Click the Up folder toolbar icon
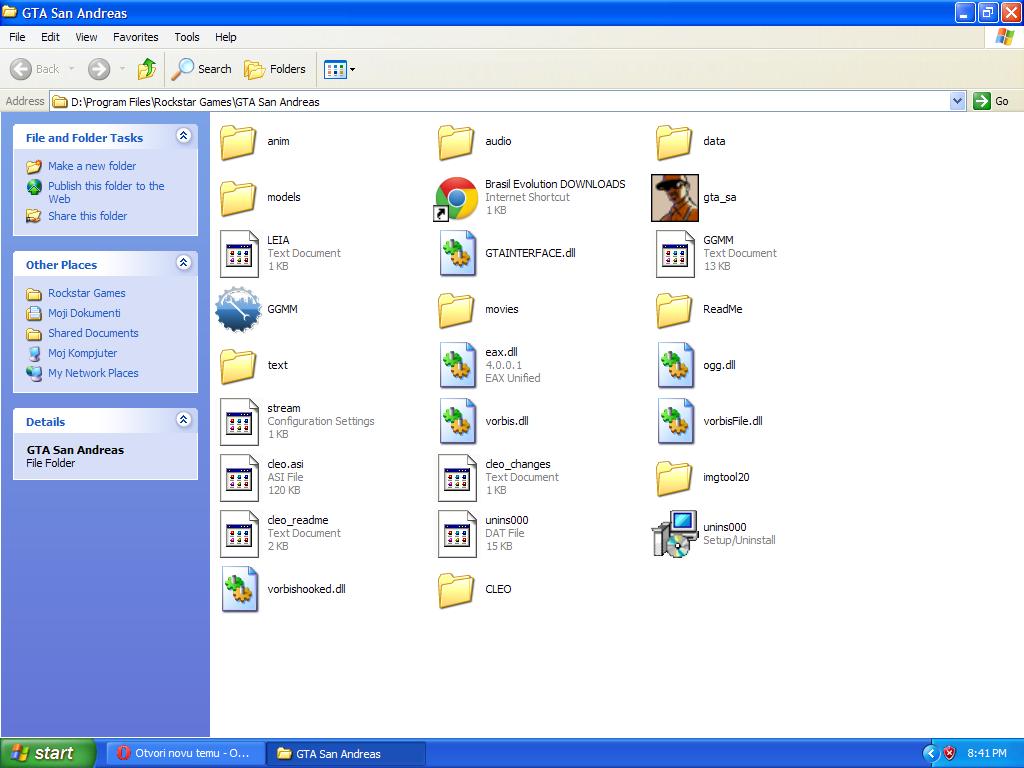This screenshot has height=768, width=1024. tap(147, 69)
